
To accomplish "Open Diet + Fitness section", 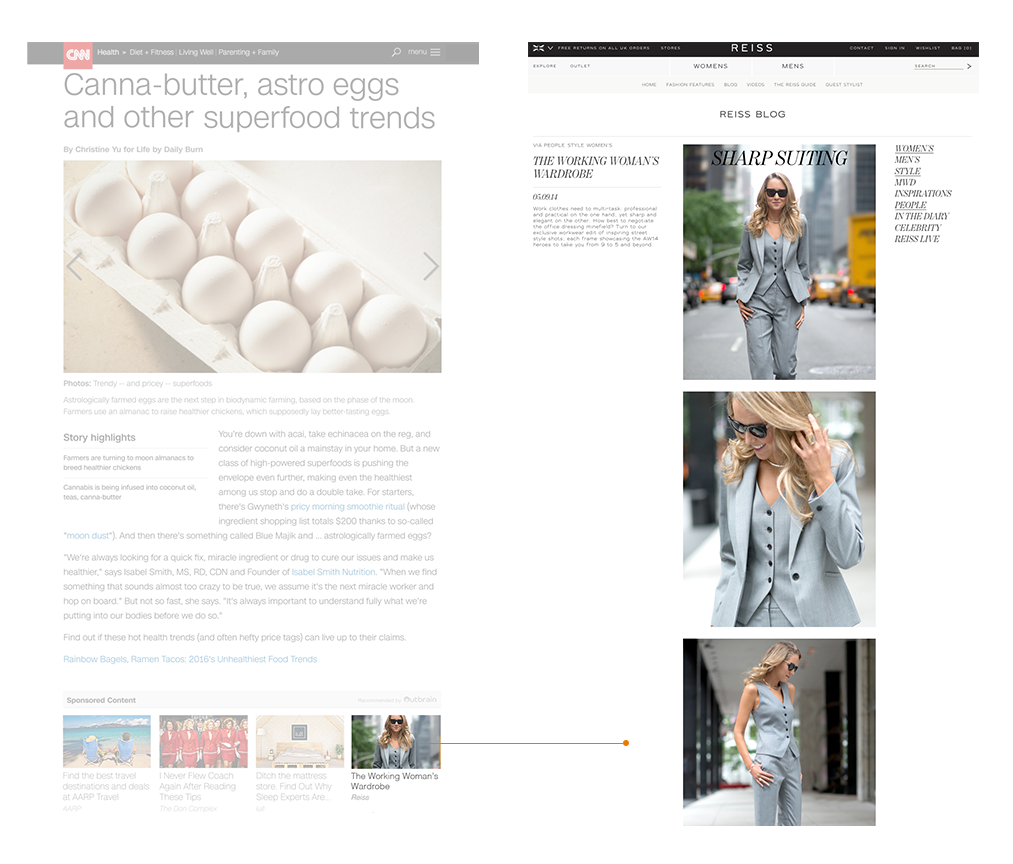I will [x=148, y=52].
